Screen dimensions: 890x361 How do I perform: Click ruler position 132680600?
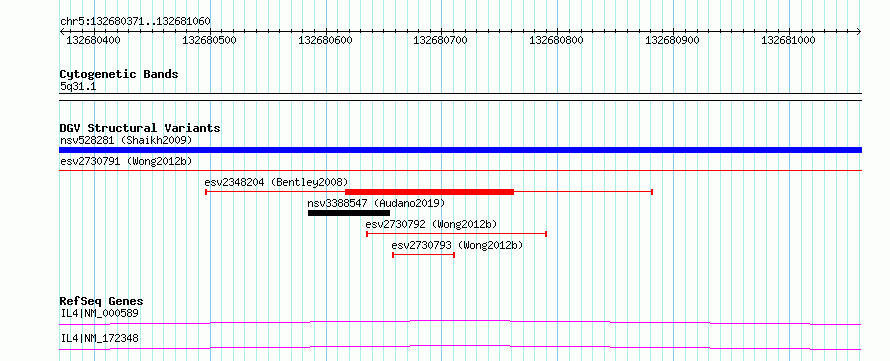pos(325,40)
